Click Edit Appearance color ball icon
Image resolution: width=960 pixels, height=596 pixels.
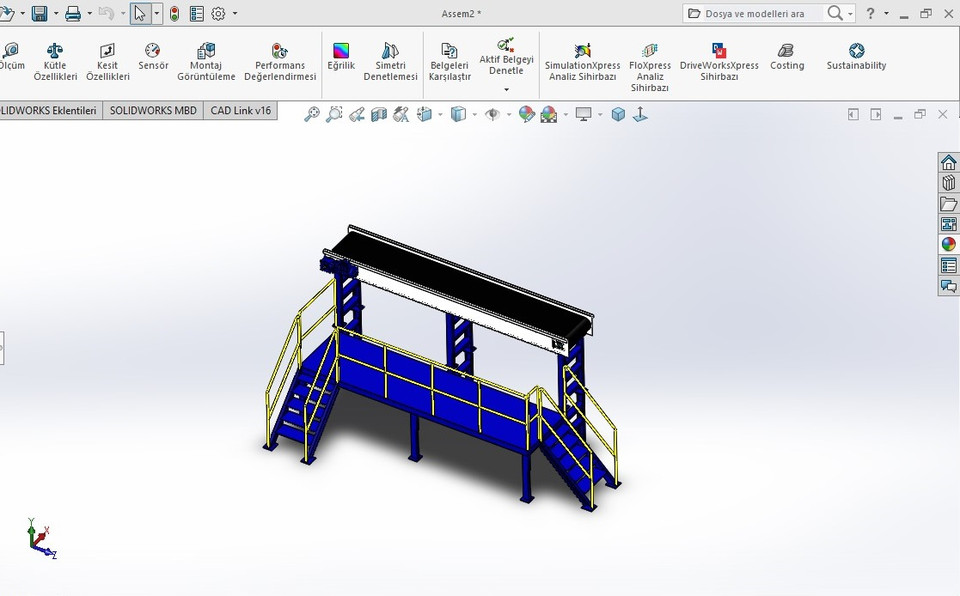tap(526, 114)
